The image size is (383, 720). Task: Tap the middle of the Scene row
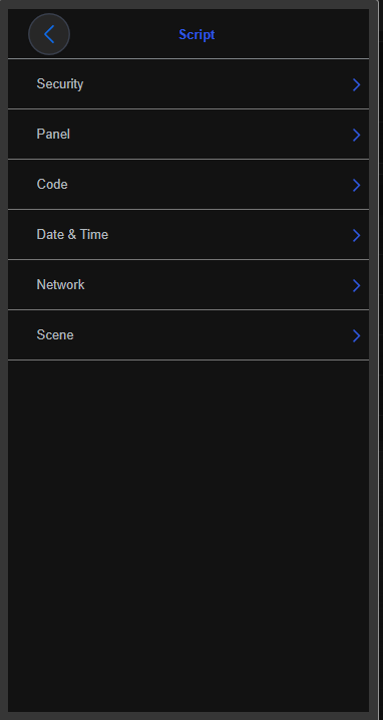click(188, 335)
